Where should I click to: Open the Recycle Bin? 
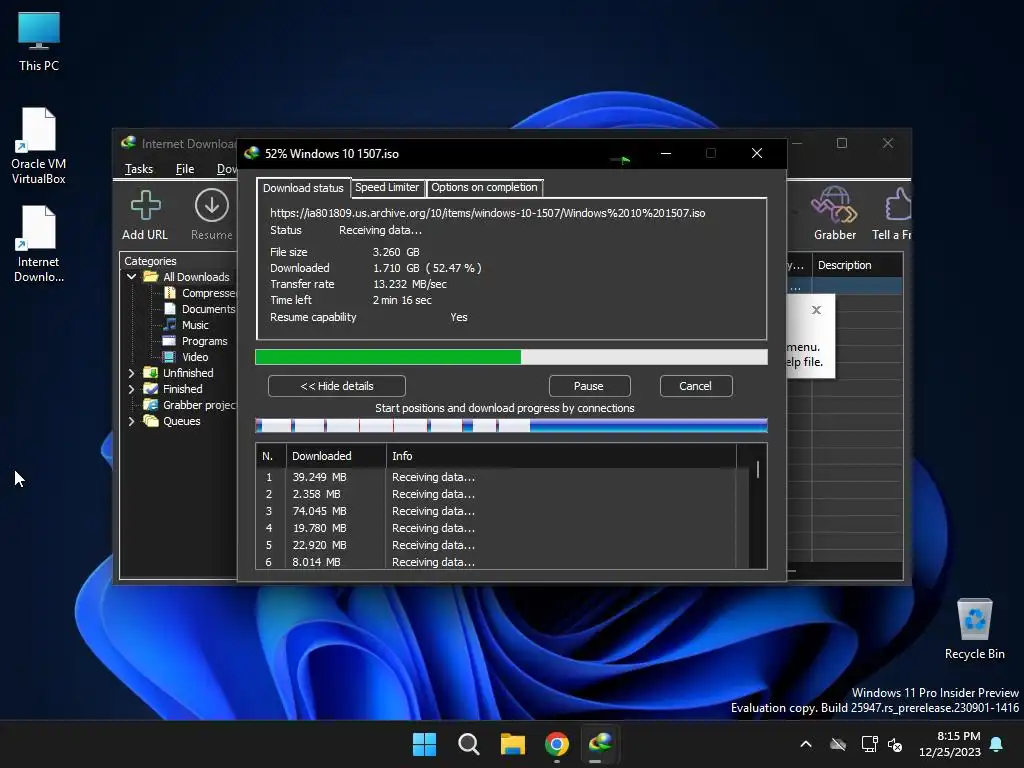974,628
